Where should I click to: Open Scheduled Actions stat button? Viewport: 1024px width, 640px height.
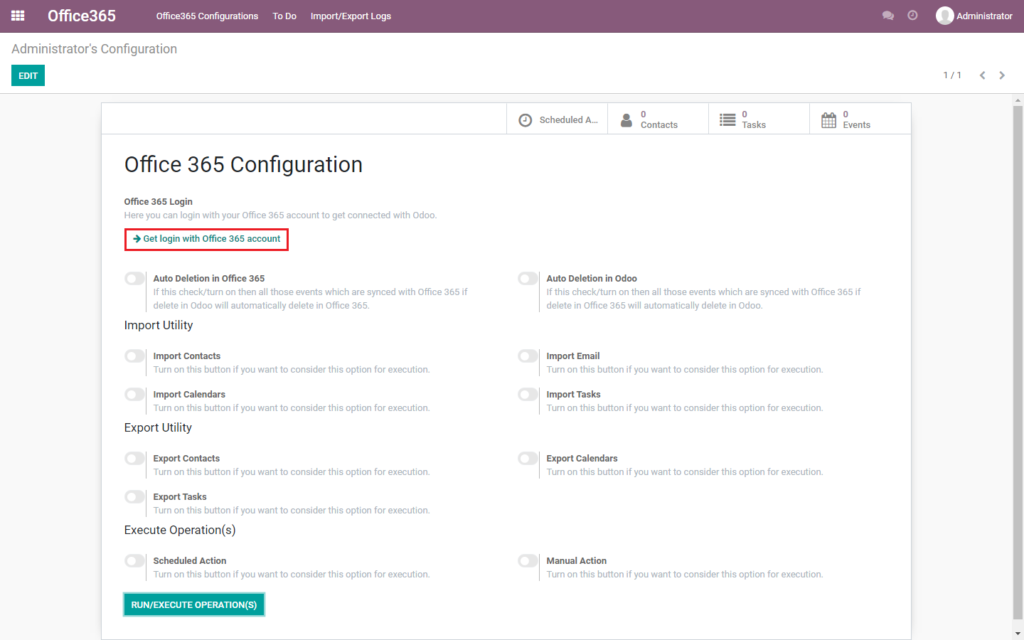tap(557, 120)
